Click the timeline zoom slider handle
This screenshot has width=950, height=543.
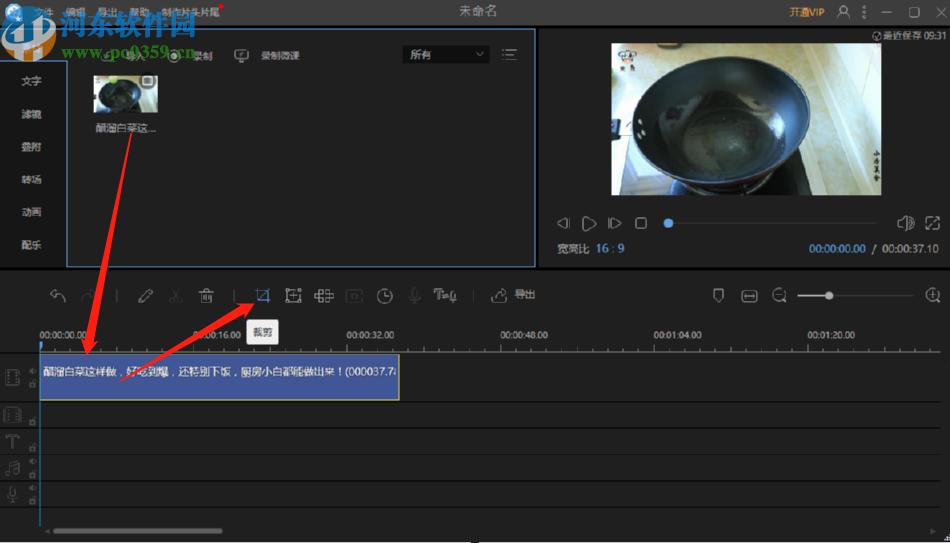pos(829,295)
